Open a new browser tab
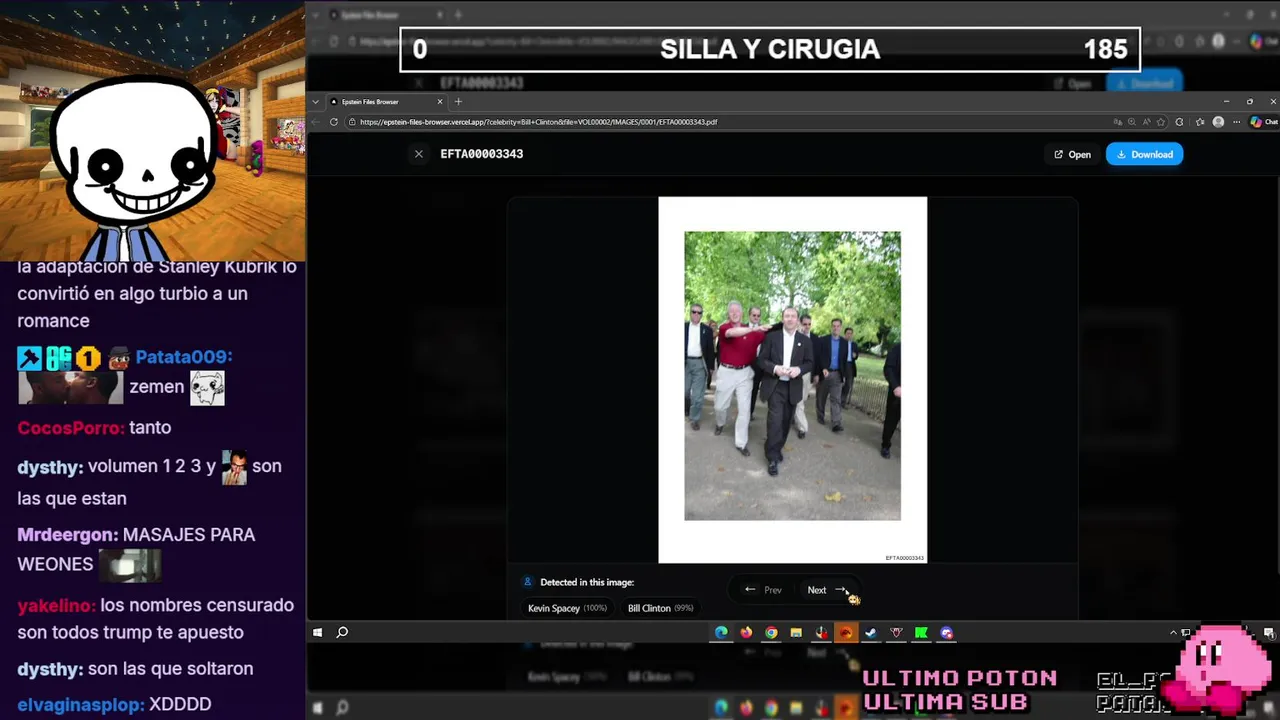This screenshot has width=1280, height=720. (x=458, y=101)
